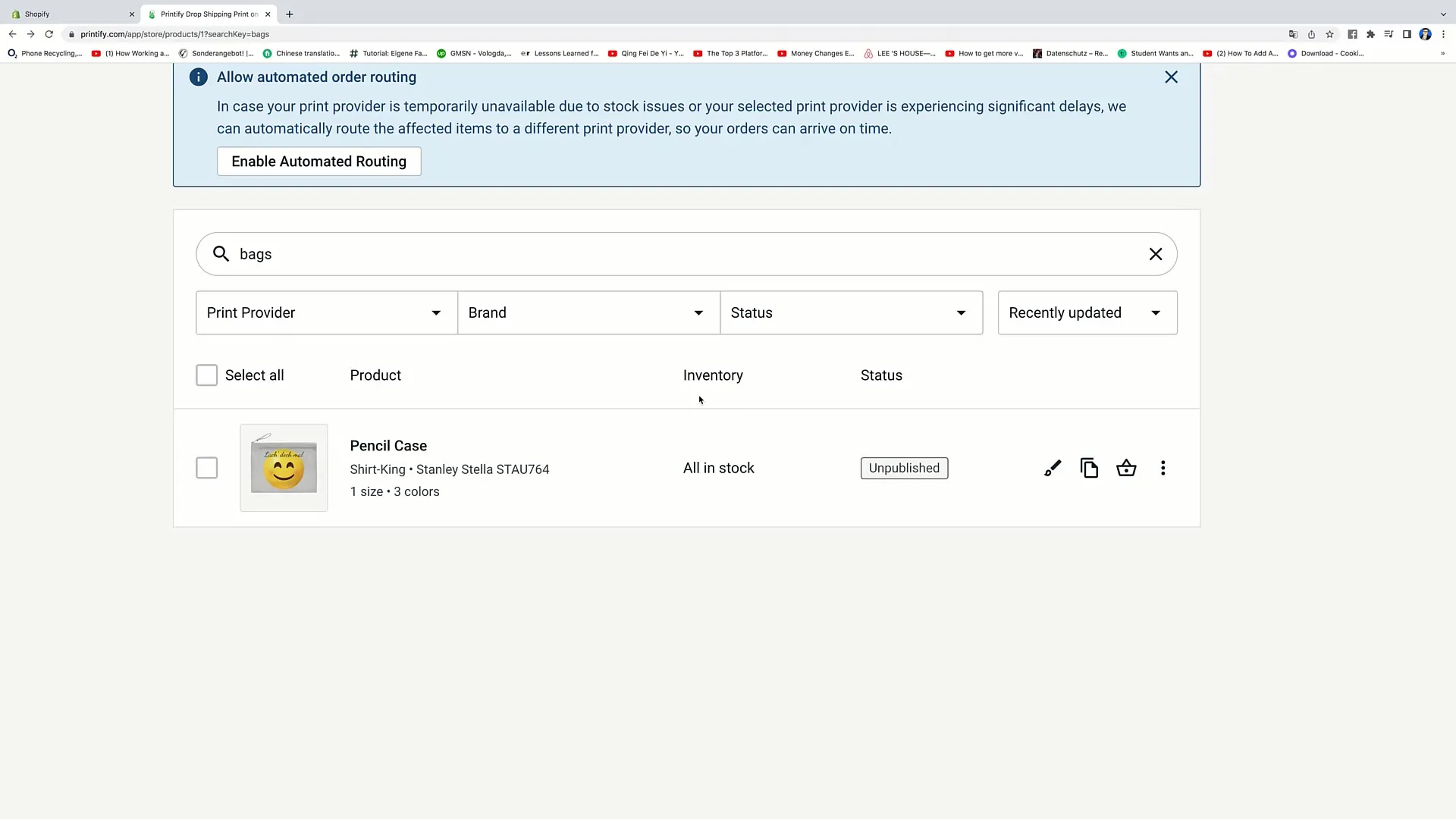Click the shopping cart icon for Pencil Case
The width and height of the screenshot is (1456, 819).
click(1126, 468)
